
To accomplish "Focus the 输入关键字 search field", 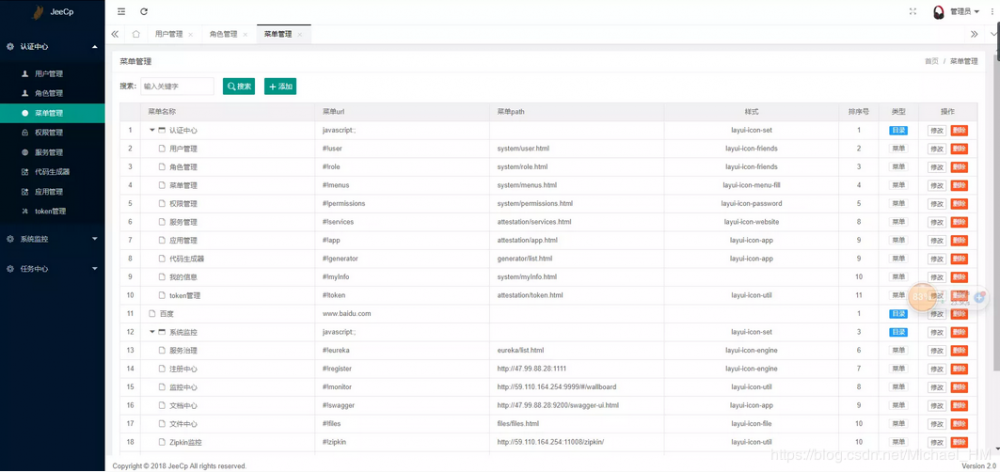I will tap(177, 86).
